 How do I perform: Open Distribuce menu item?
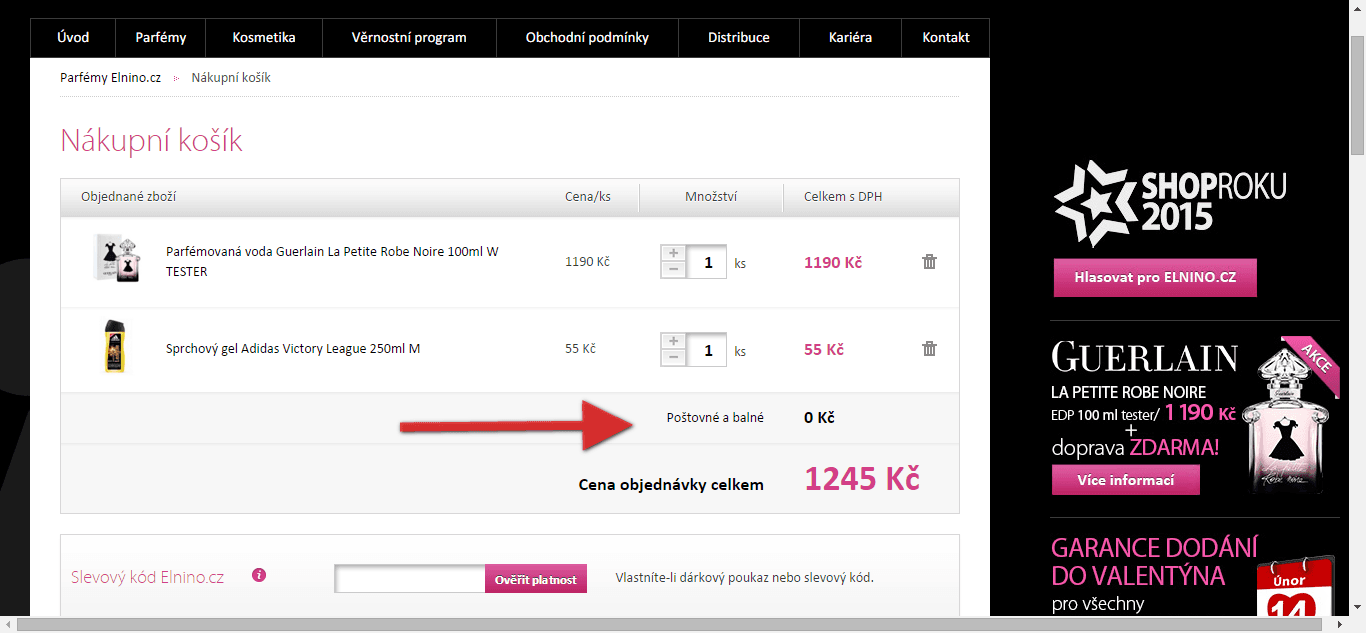(739, 38)
